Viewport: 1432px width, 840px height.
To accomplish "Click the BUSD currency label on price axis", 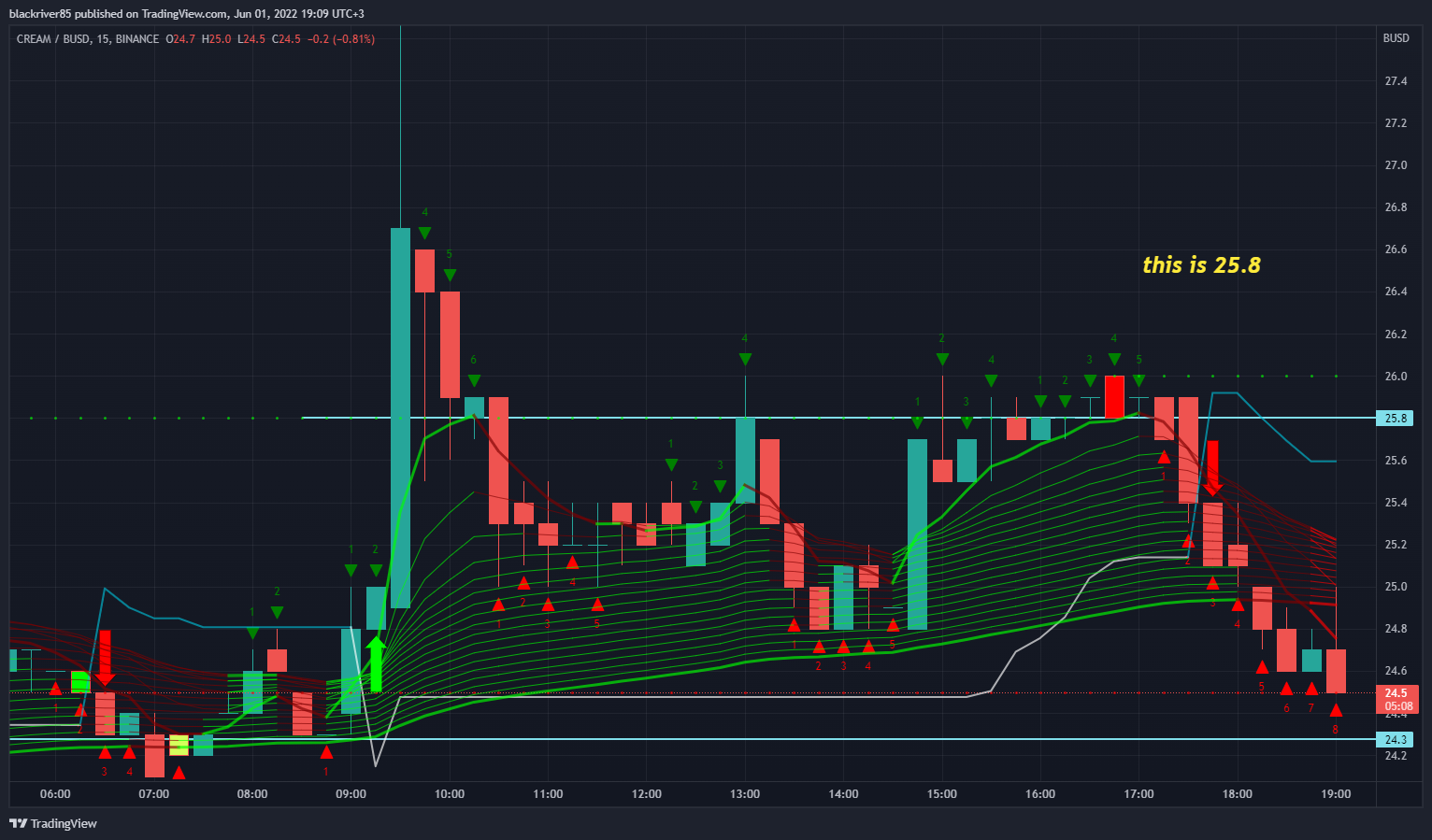I will click(x=1396, y=38).
